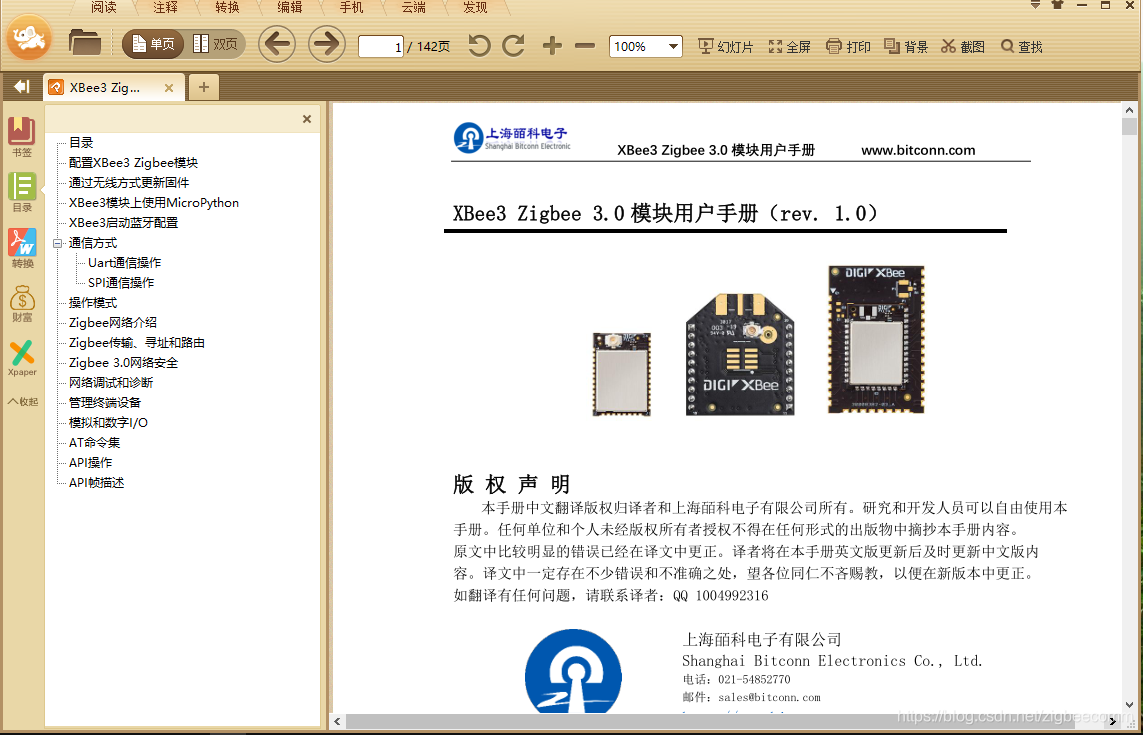Add a new tab with plus button

click(203, 88)
